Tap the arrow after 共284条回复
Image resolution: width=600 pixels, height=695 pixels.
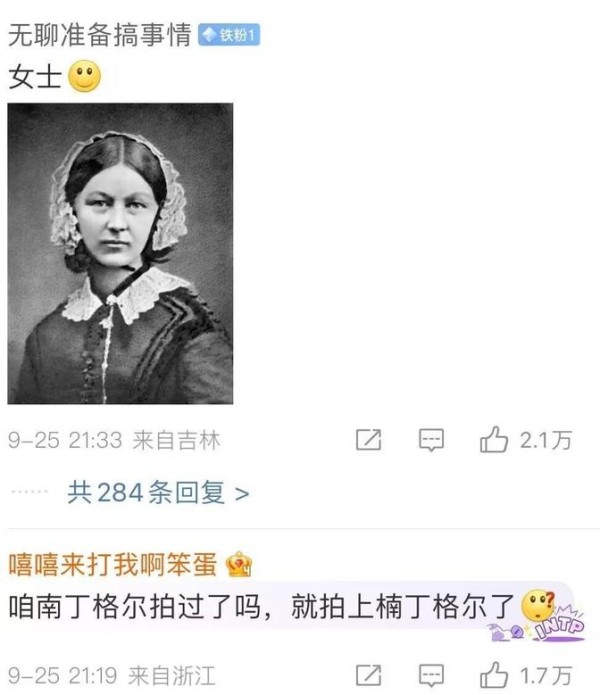coord(242,493)
